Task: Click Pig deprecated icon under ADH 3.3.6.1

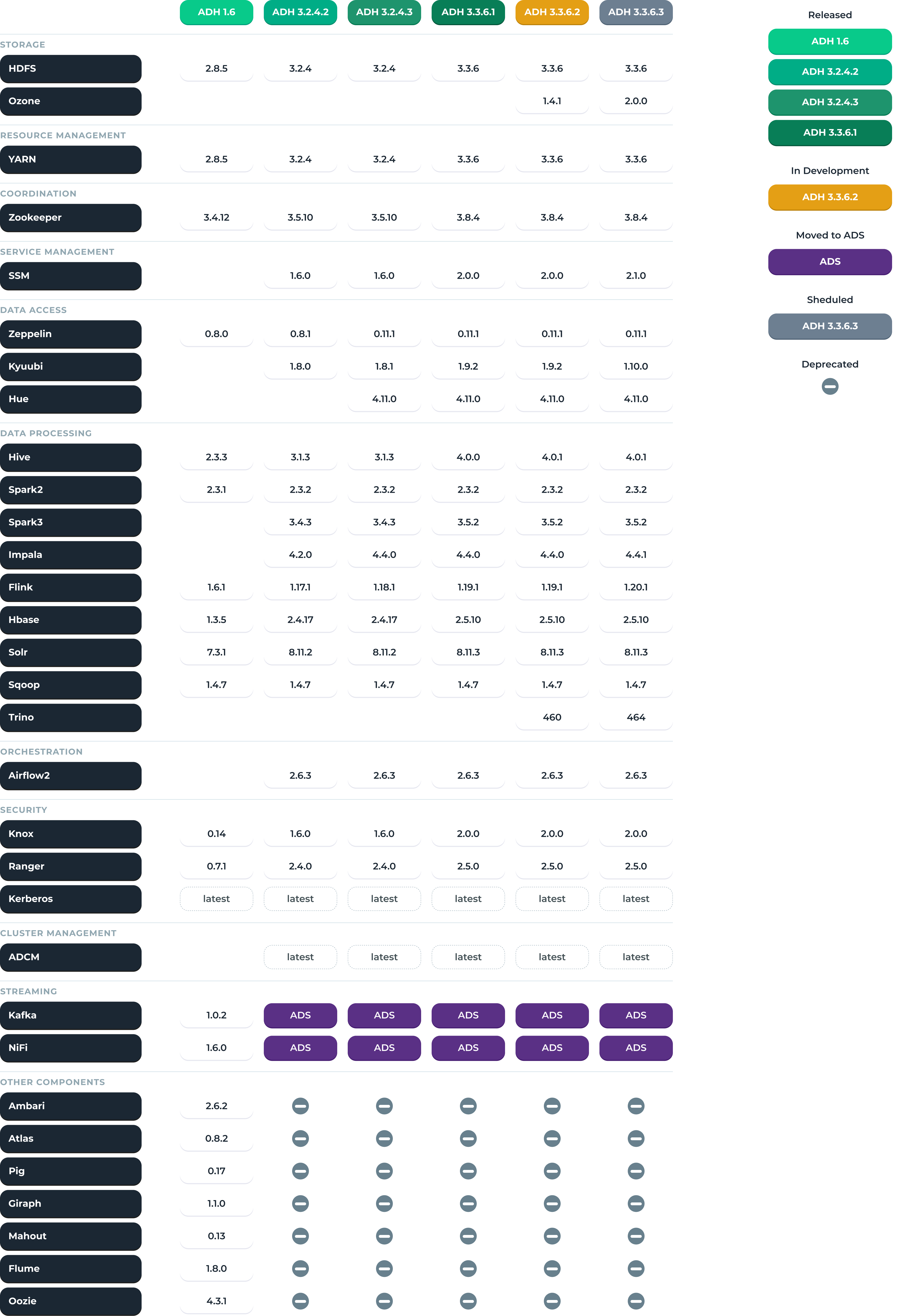Action: pos(468,1171)
